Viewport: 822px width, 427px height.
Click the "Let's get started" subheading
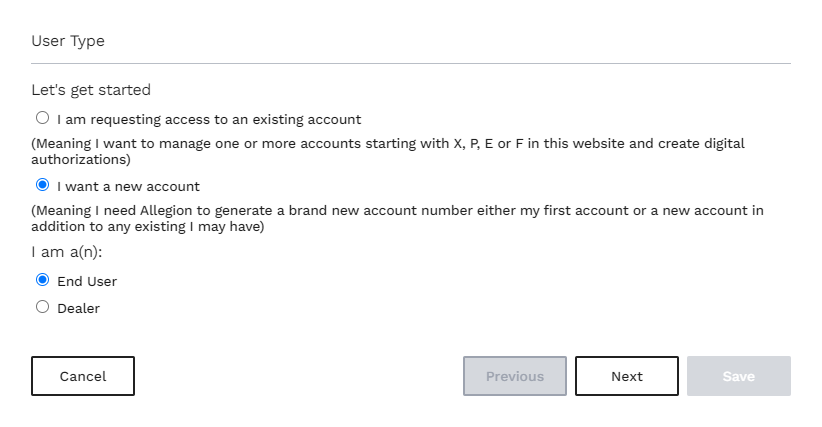pos(91,90)
